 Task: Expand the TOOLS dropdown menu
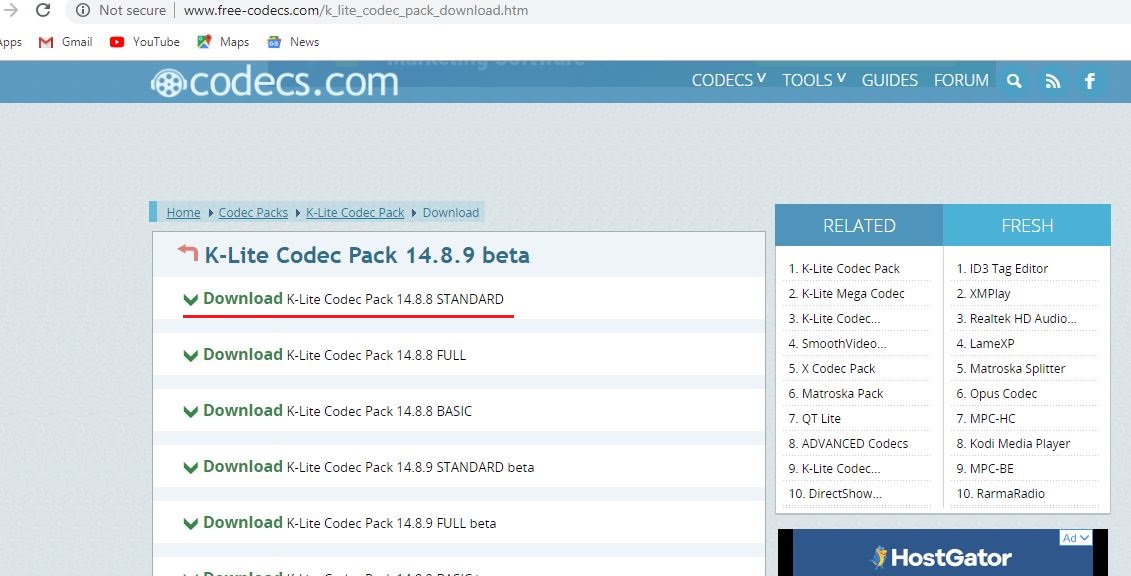point(814,80)
